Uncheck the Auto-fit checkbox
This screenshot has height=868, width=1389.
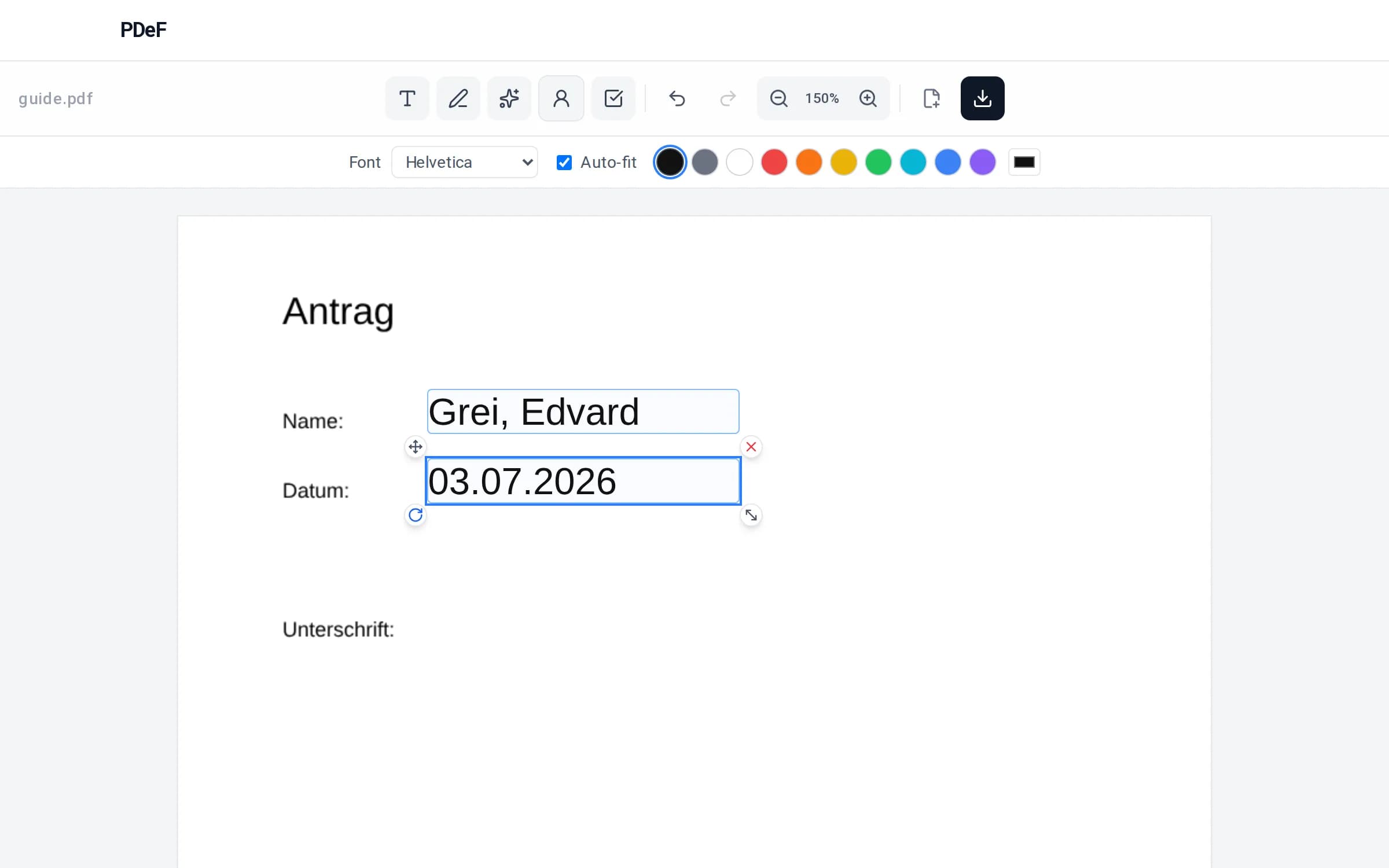pos(564,163)
